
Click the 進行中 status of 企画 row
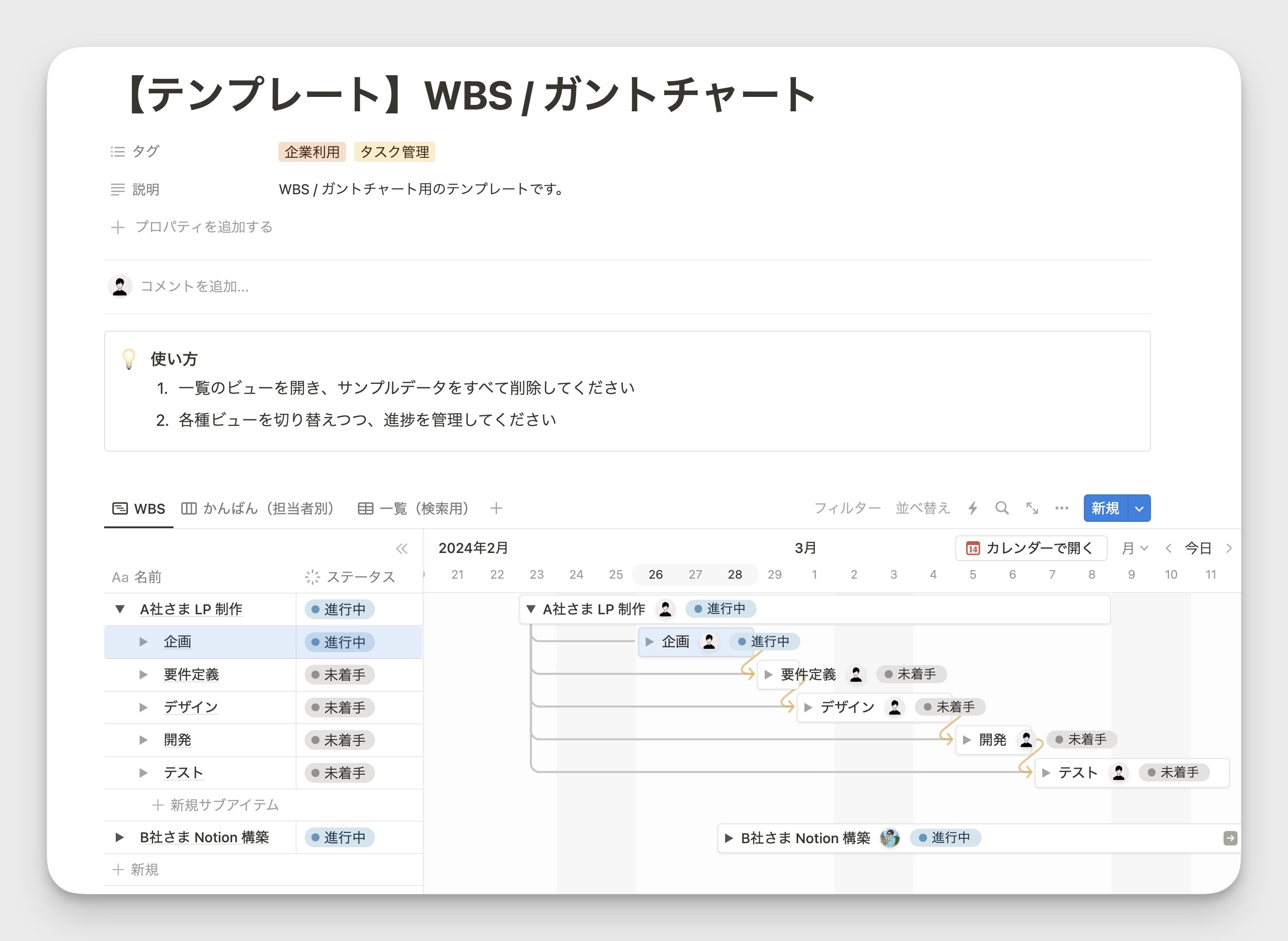(339, 642)
